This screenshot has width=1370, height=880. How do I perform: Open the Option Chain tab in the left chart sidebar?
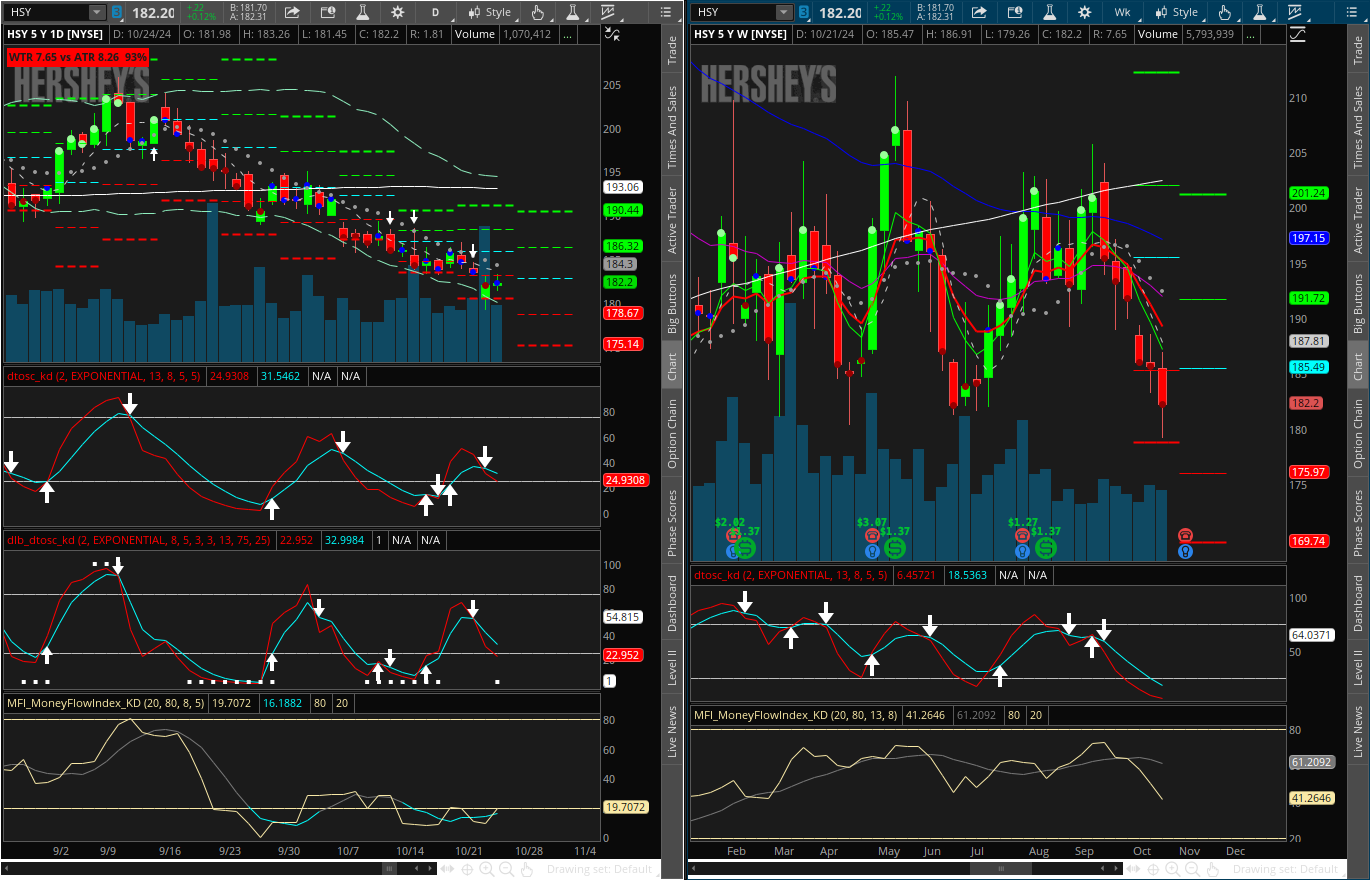coord(672,433)
